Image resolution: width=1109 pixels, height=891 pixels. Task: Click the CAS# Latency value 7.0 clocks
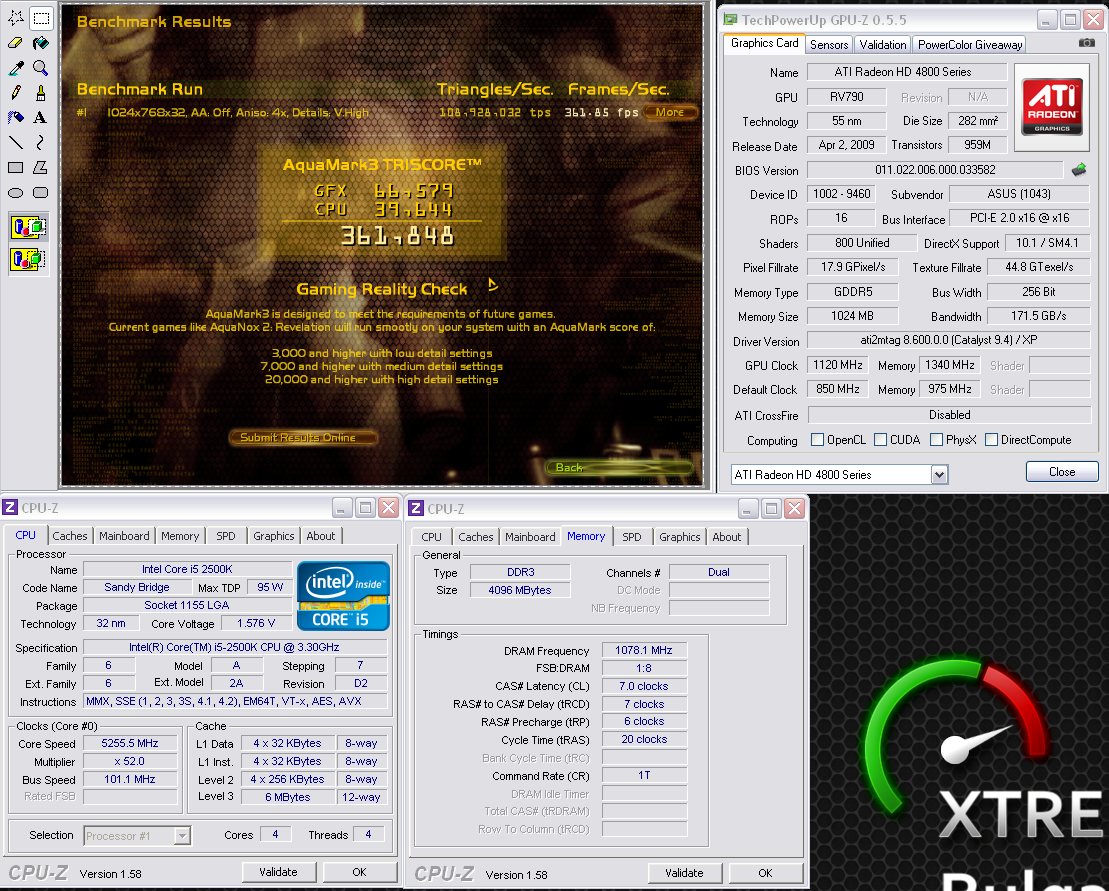(644, 686)
